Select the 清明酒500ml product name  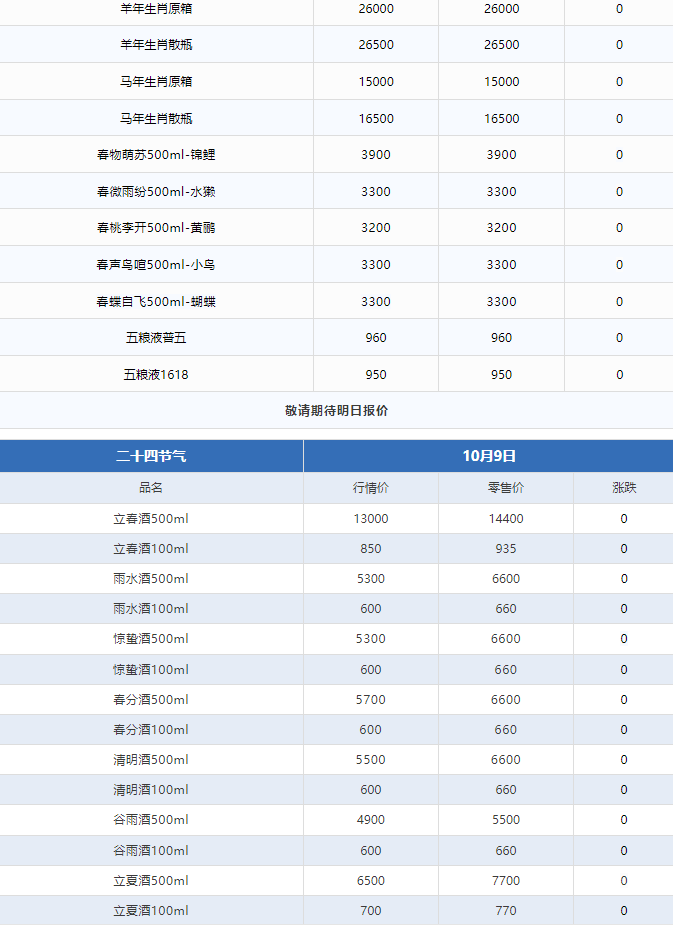151,760
